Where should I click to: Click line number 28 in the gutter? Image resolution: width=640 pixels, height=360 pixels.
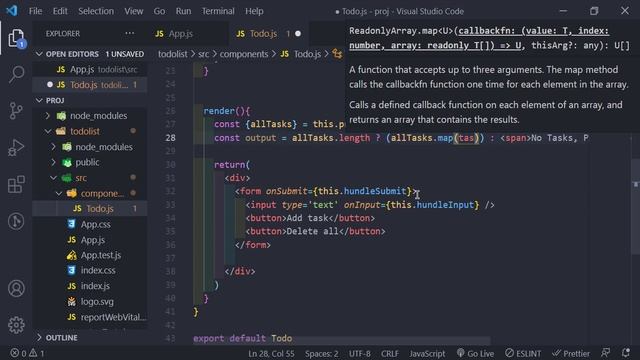click(171, 138)
